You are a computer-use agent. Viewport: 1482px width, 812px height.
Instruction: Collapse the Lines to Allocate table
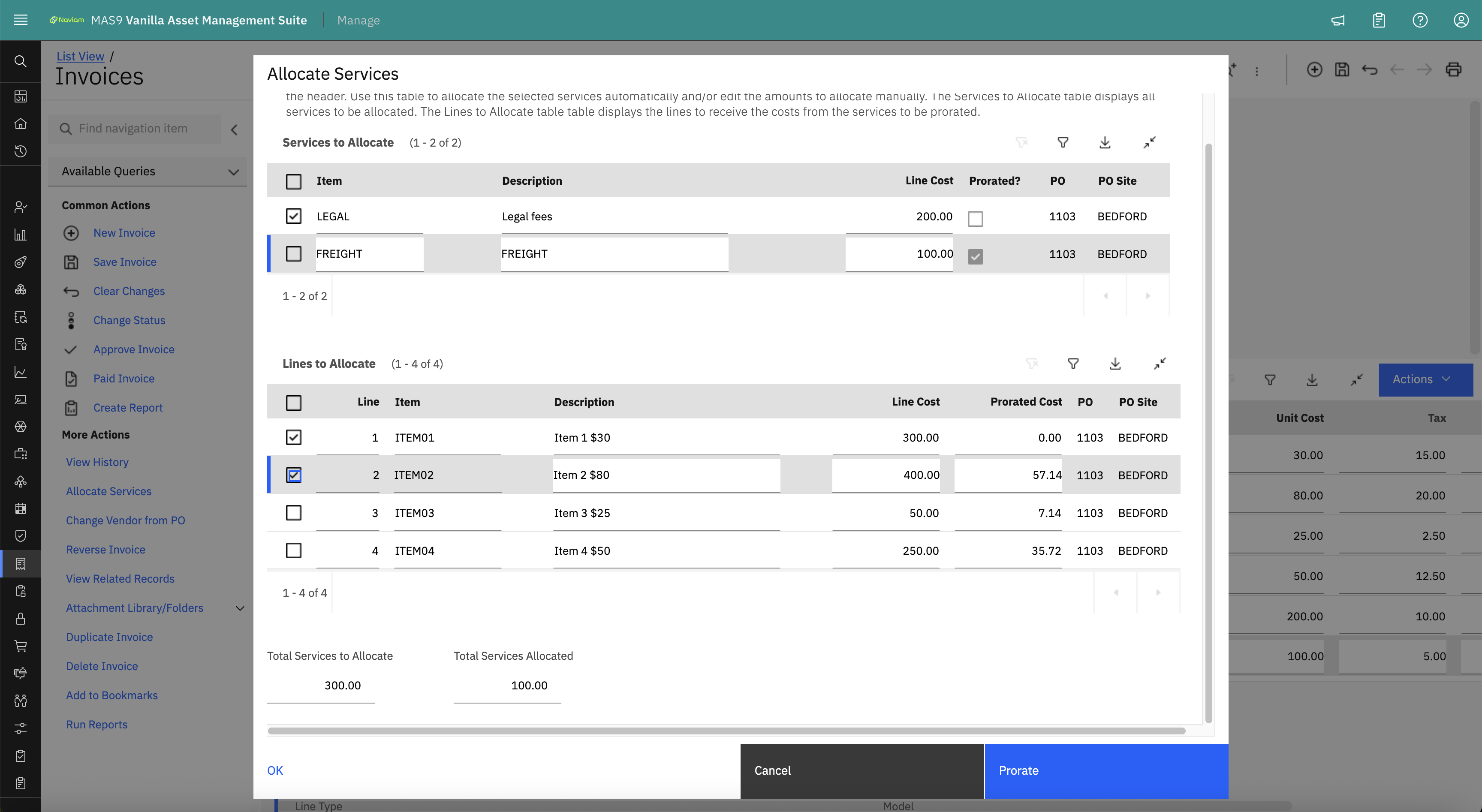(x=1159, y=364)
